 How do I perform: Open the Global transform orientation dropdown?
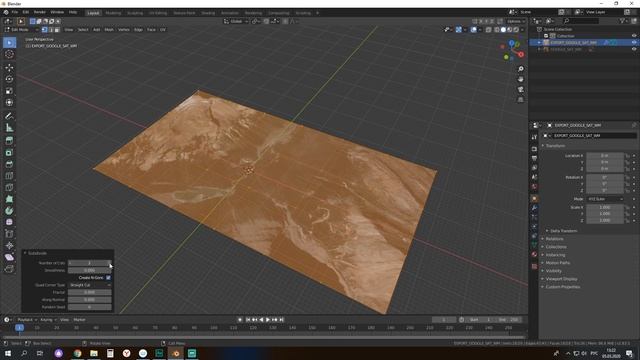click(x=236, y=21)
